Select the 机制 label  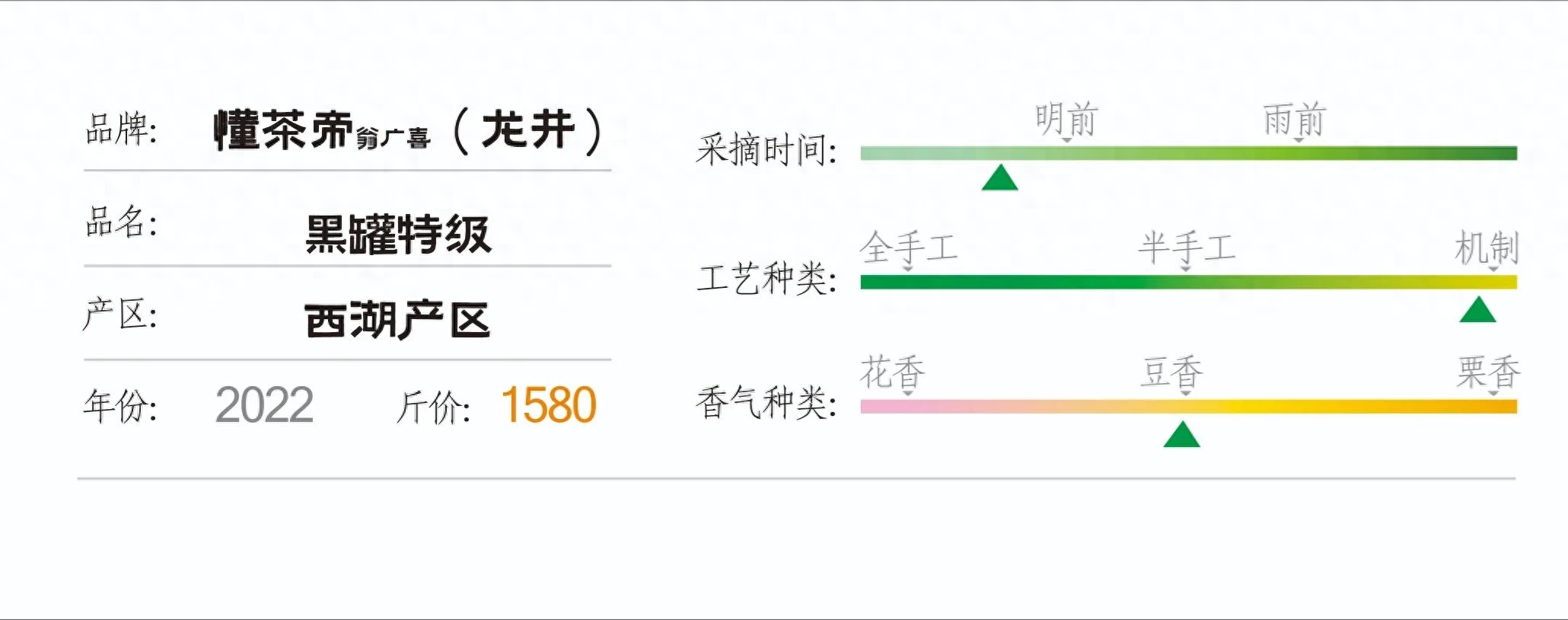(x=1486, y=248)
